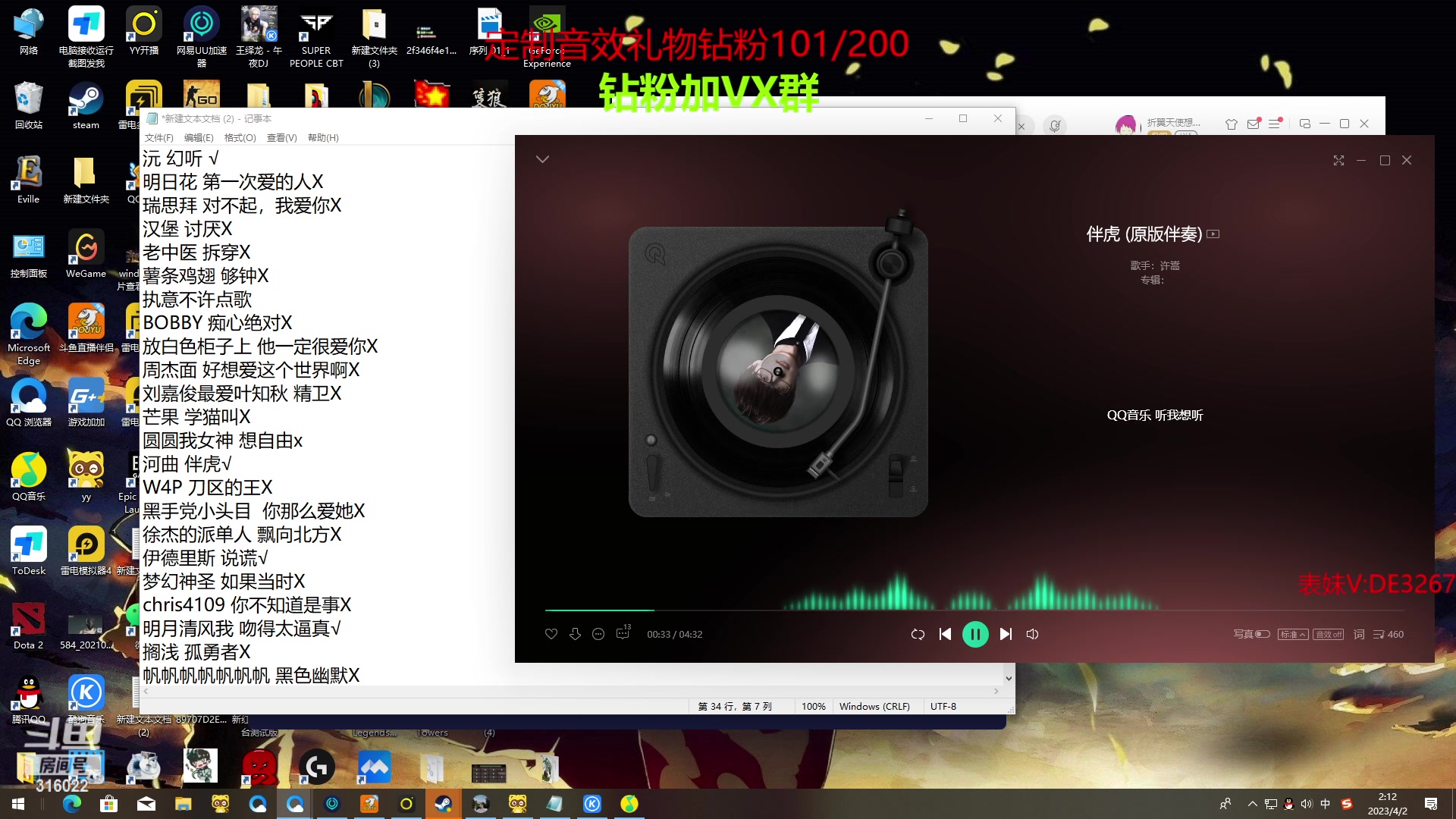Select the ToDesk desktop icon
The height and width of the screenshot is (819, 1456).
[29, 551]
